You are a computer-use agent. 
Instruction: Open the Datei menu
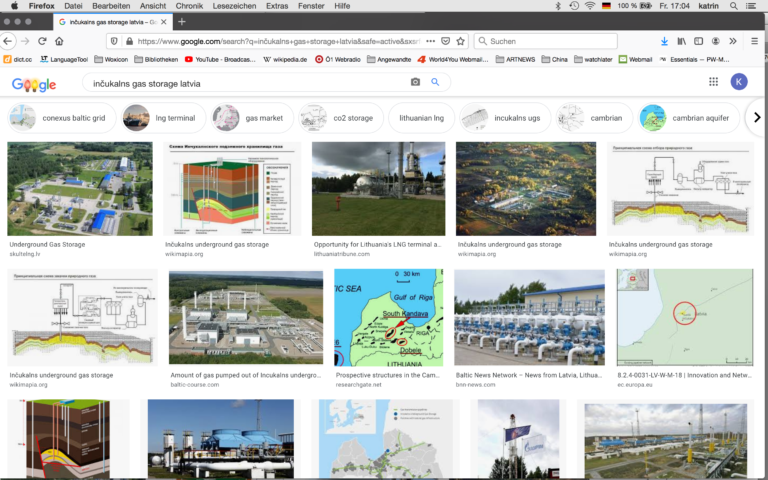point(73,6)
